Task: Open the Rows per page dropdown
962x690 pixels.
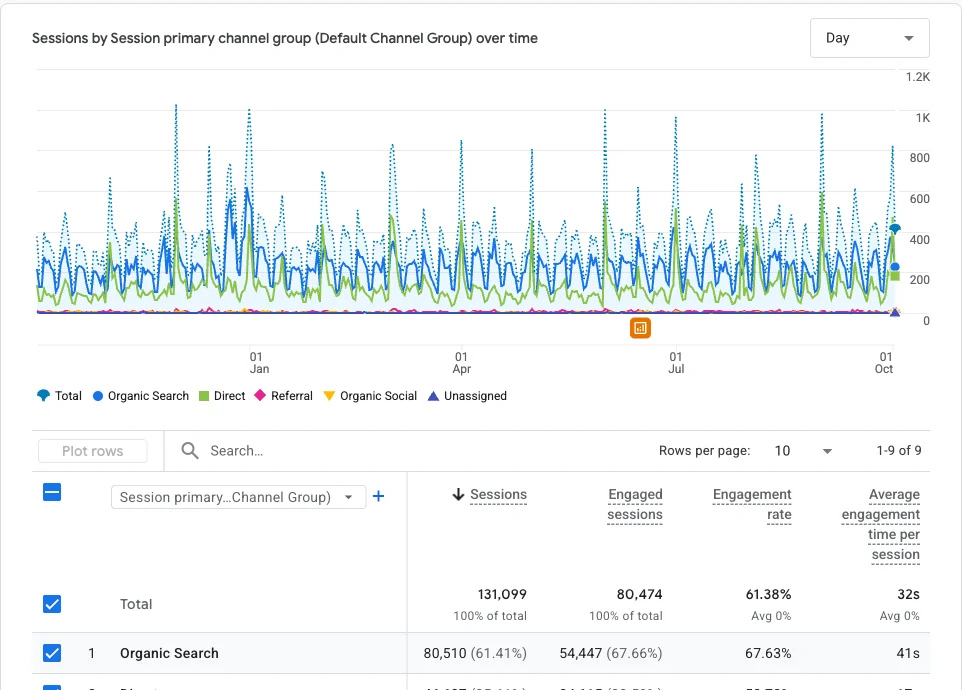Action: tap(803, 451)
